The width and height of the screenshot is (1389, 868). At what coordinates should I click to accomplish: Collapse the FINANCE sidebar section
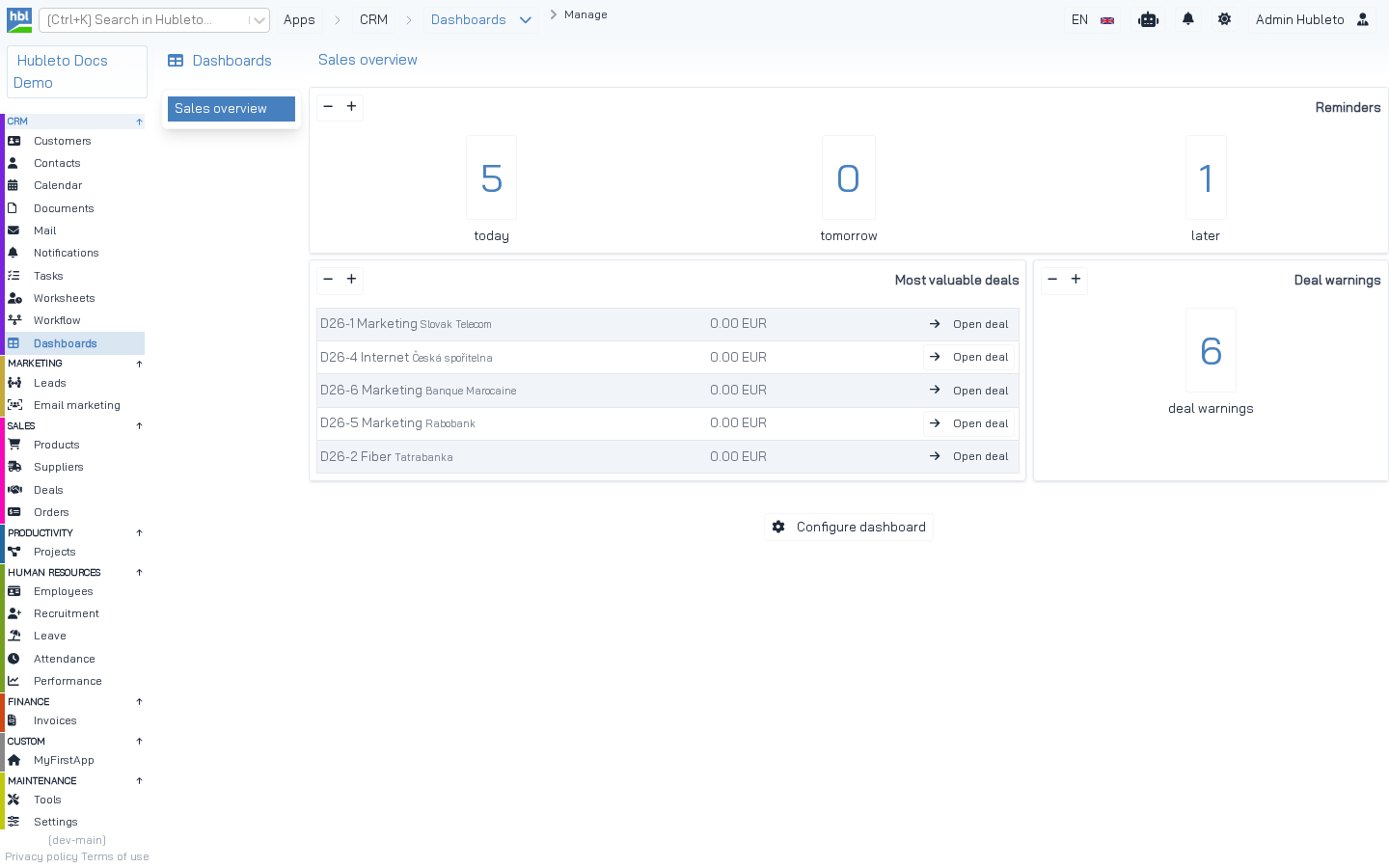(x=139, y=701)
